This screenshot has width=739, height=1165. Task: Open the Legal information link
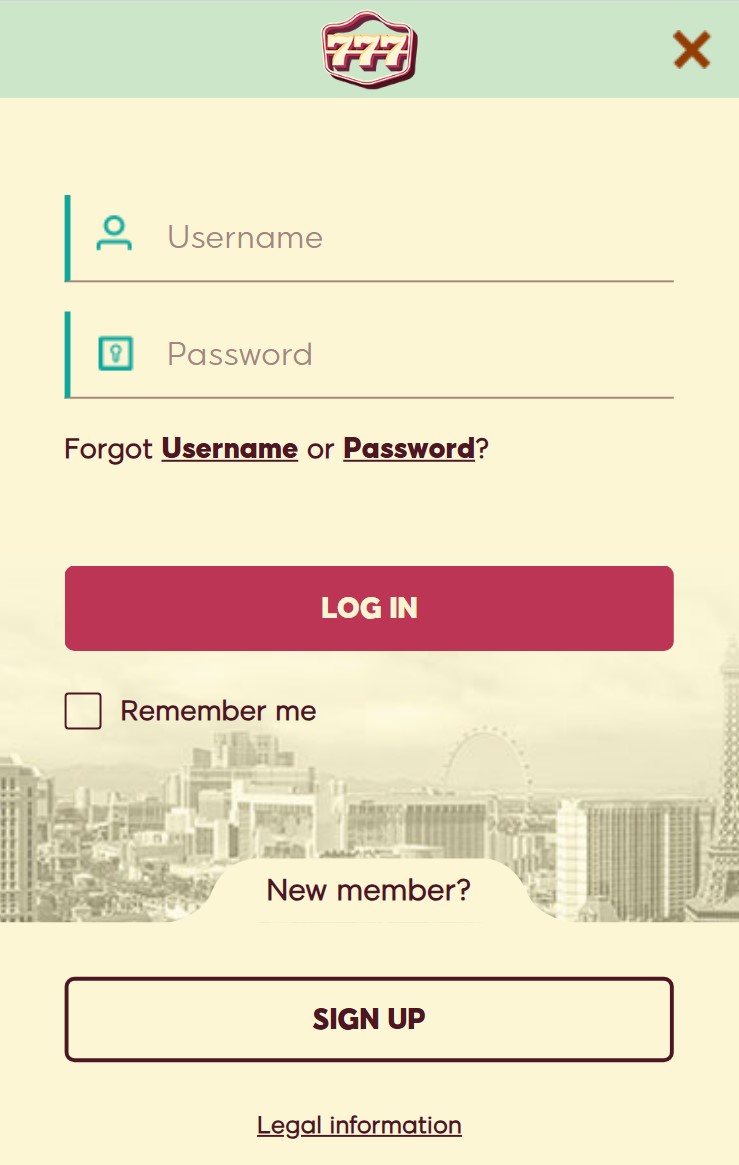[359, 1126]
